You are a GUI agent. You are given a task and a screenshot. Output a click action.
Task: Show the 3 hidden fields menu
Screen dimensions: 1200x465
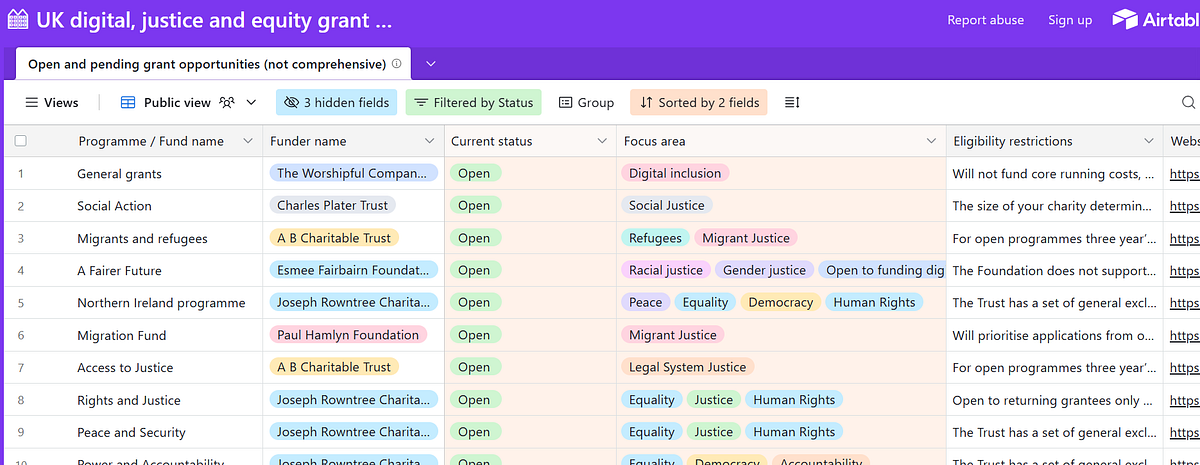(x=336, y=102)
